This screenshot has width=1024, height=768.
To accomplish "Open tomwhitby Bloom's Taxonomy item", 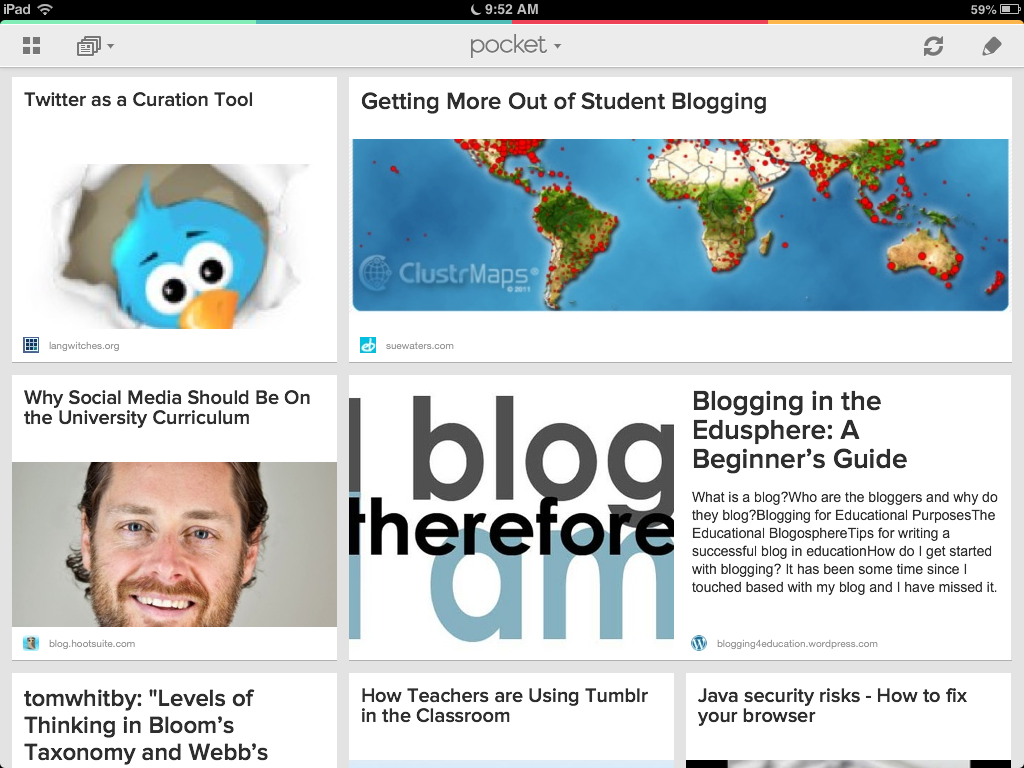I will point(146,725).
